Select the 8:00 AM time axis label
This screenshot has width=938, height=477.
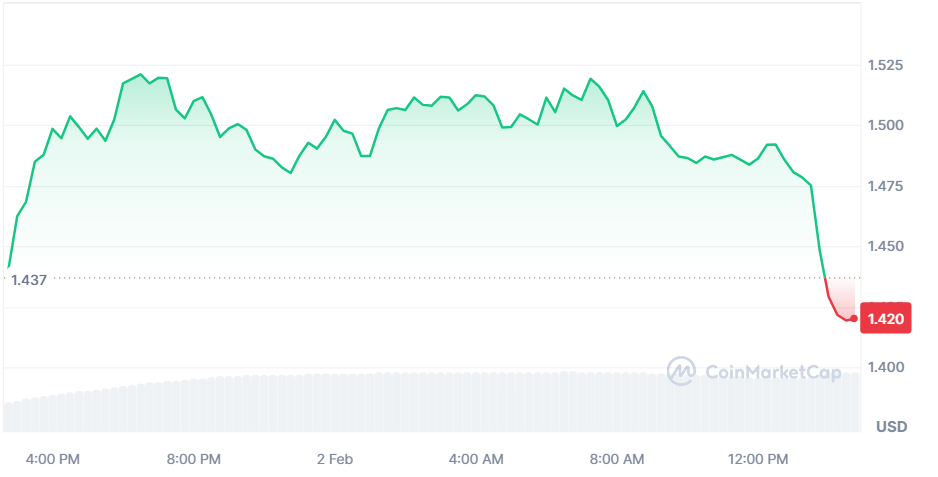click(x=617, y=460)
